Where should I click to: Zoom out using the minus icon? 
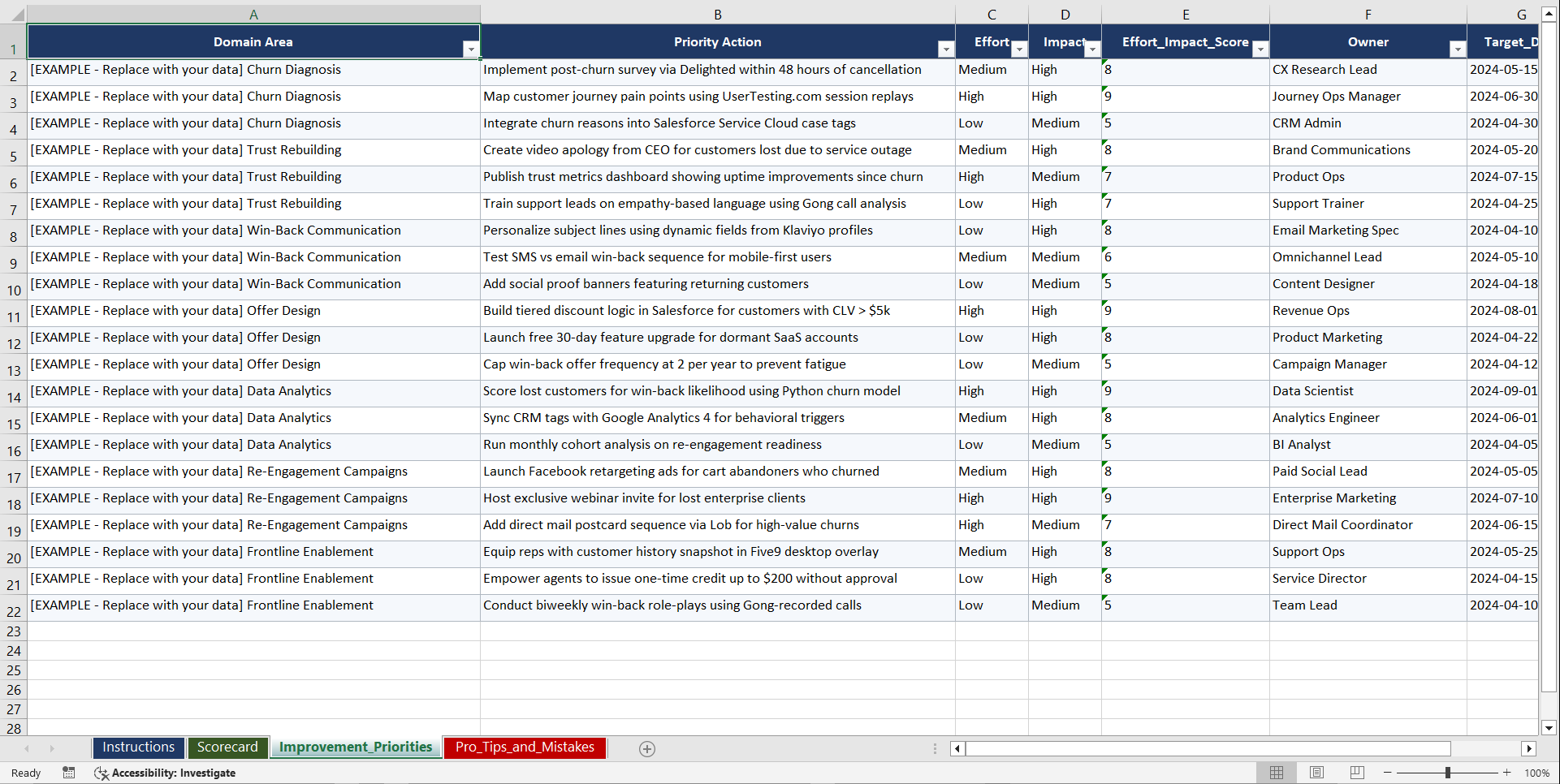pos(1388,773)
